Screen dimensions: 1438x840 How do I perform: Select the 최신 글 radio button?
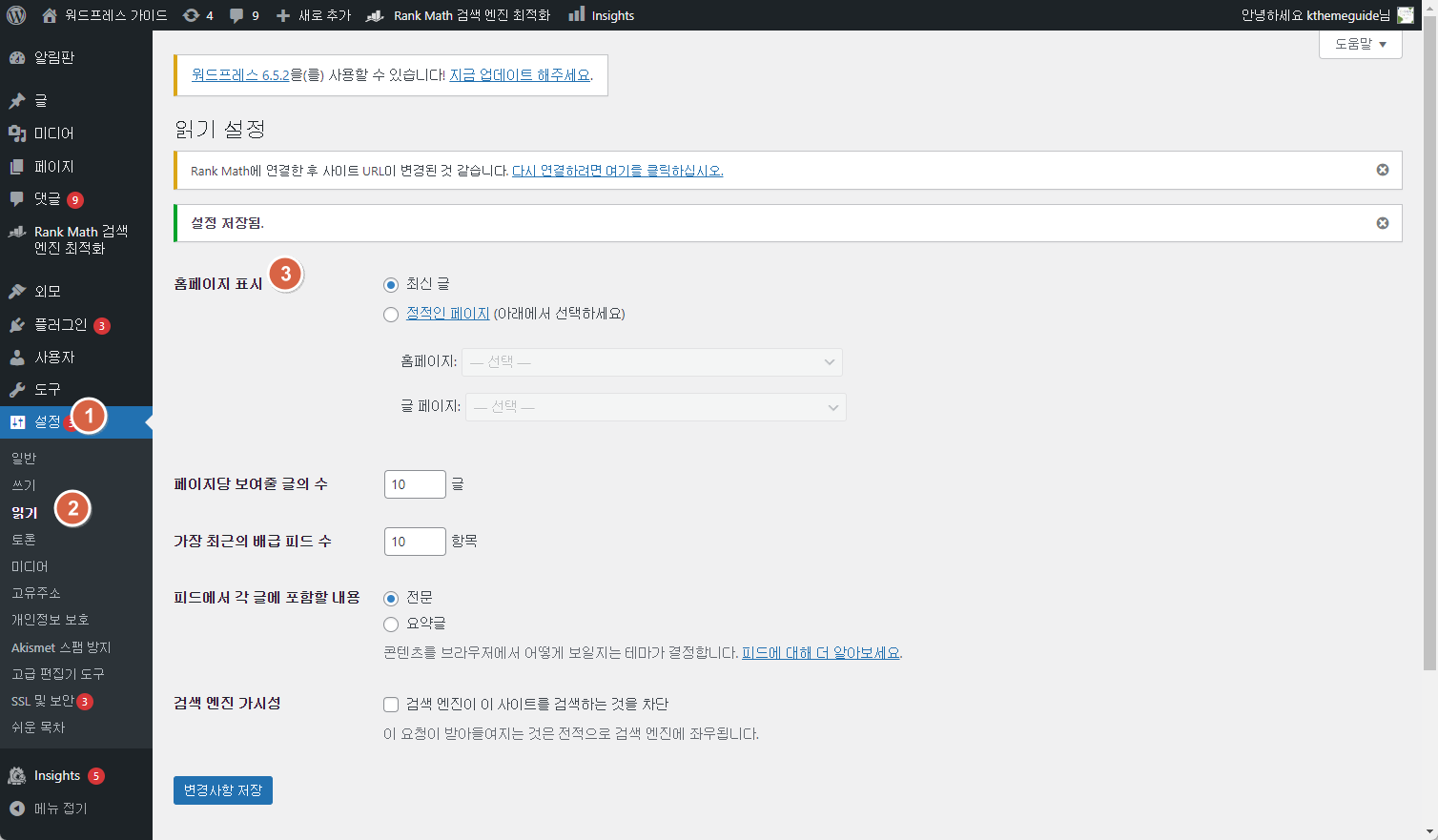coord(391,285)
